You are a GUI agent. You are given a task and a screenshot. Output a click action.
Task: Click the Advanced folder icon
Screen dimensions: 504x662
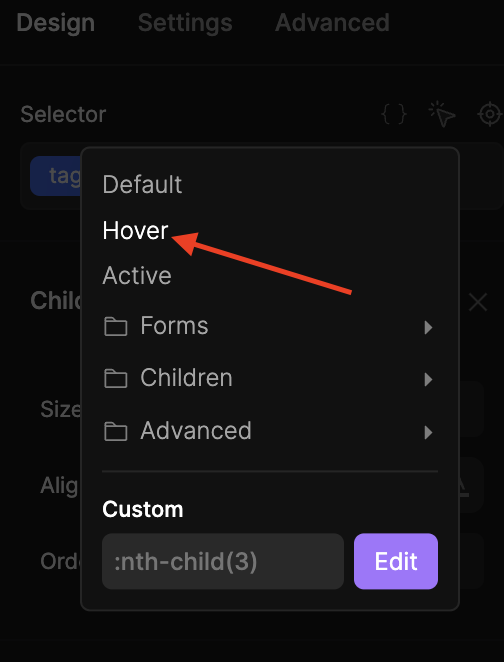(116, 431)
